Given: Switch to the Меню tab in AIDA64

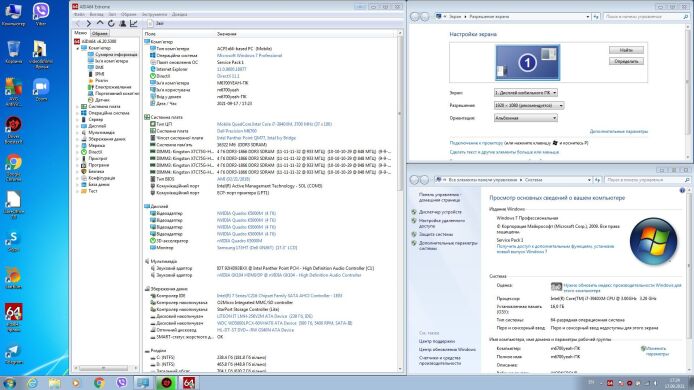Looking at the screenshot, I should point(81,33).
